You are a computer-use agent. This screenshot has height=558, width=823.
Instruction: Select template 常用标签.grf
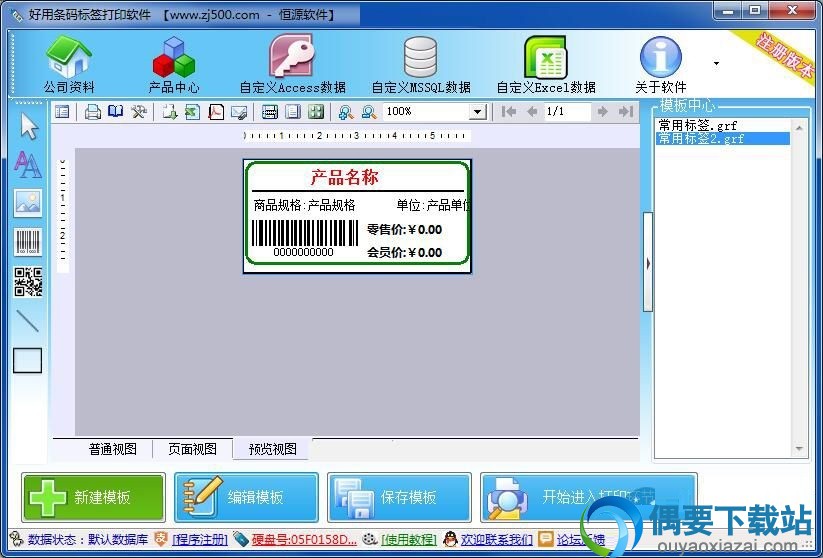[723, 125]
